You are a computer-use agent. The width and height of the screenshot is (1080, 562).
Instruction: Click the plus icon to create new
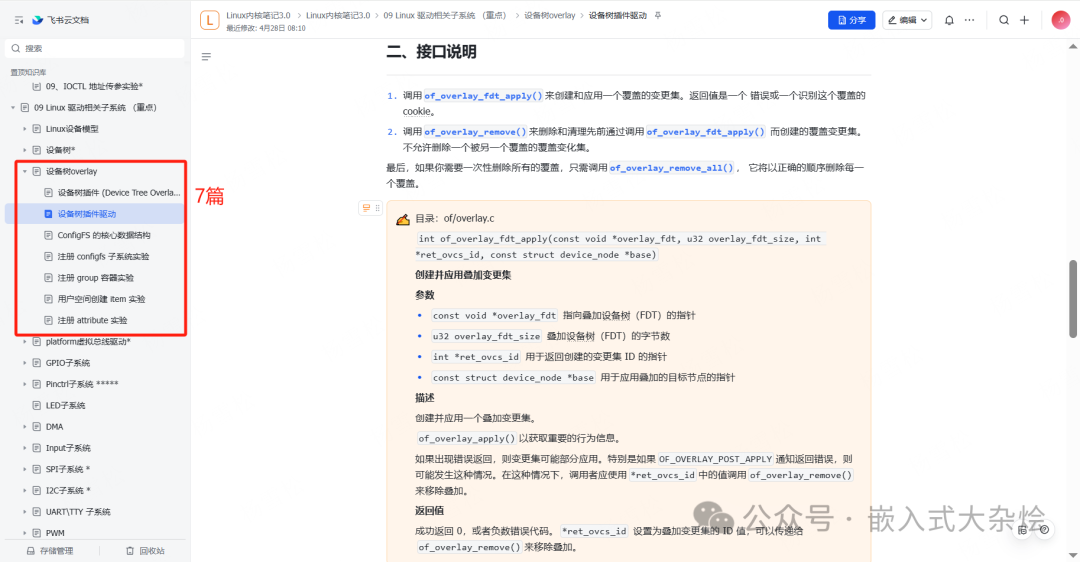tap(1024, 20)
